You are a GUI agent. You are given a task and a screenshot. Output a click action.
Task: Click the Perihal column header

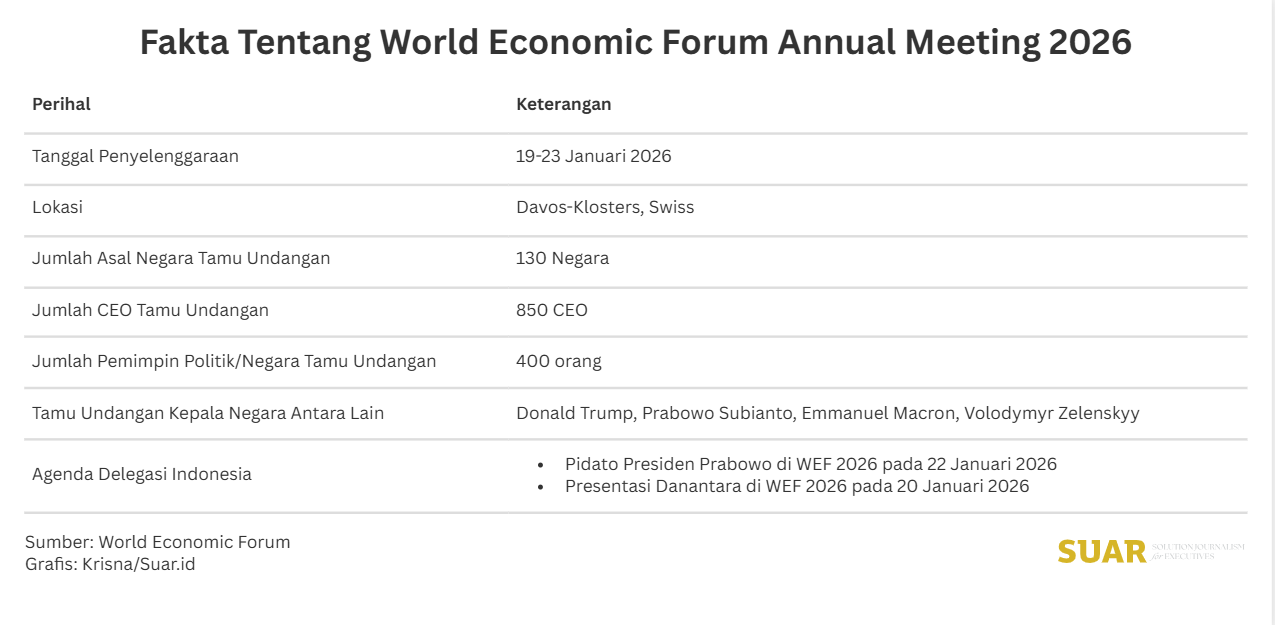pyautogui.click(x=61, y=104)
